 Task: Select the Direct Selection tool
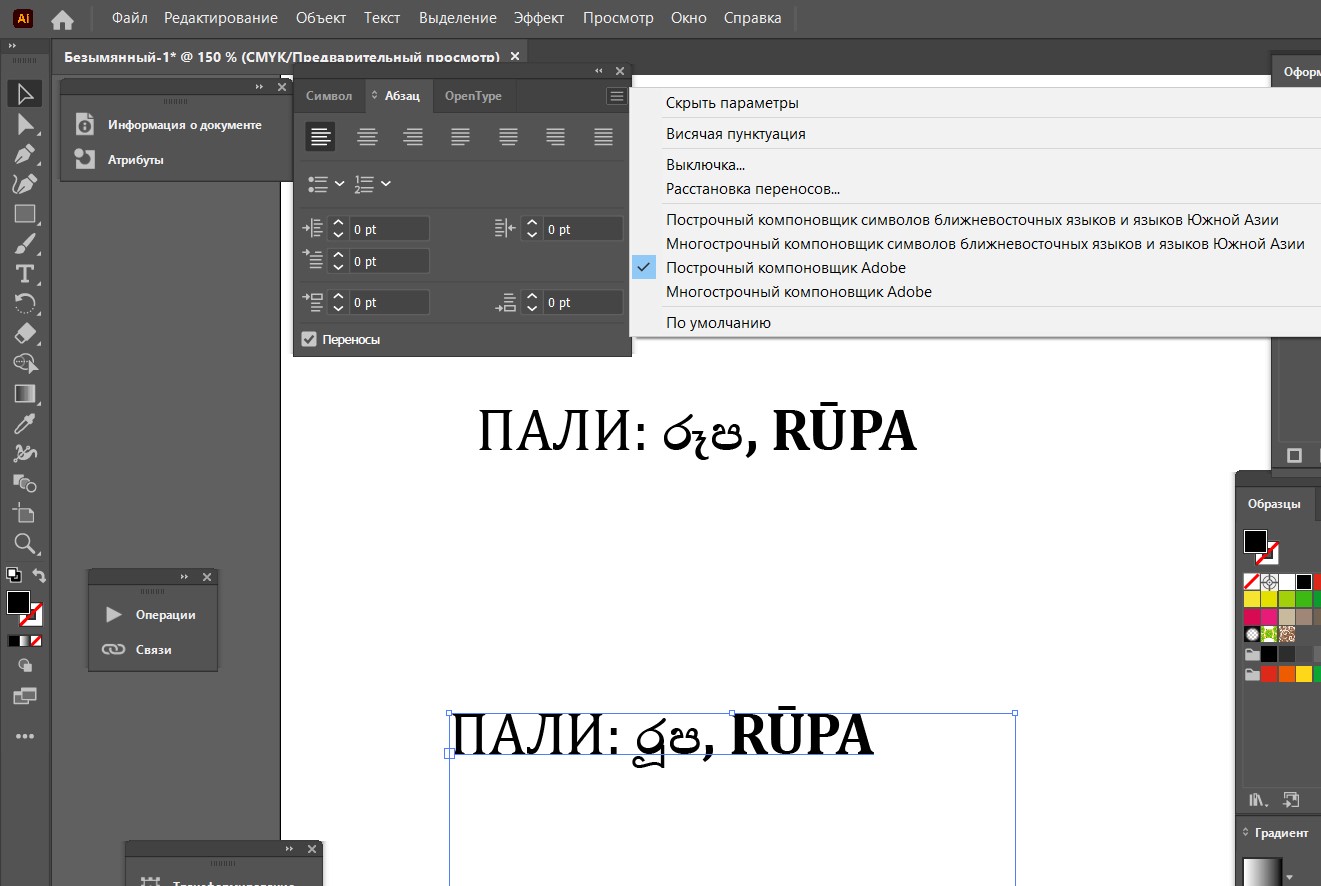tap(25, 124)
